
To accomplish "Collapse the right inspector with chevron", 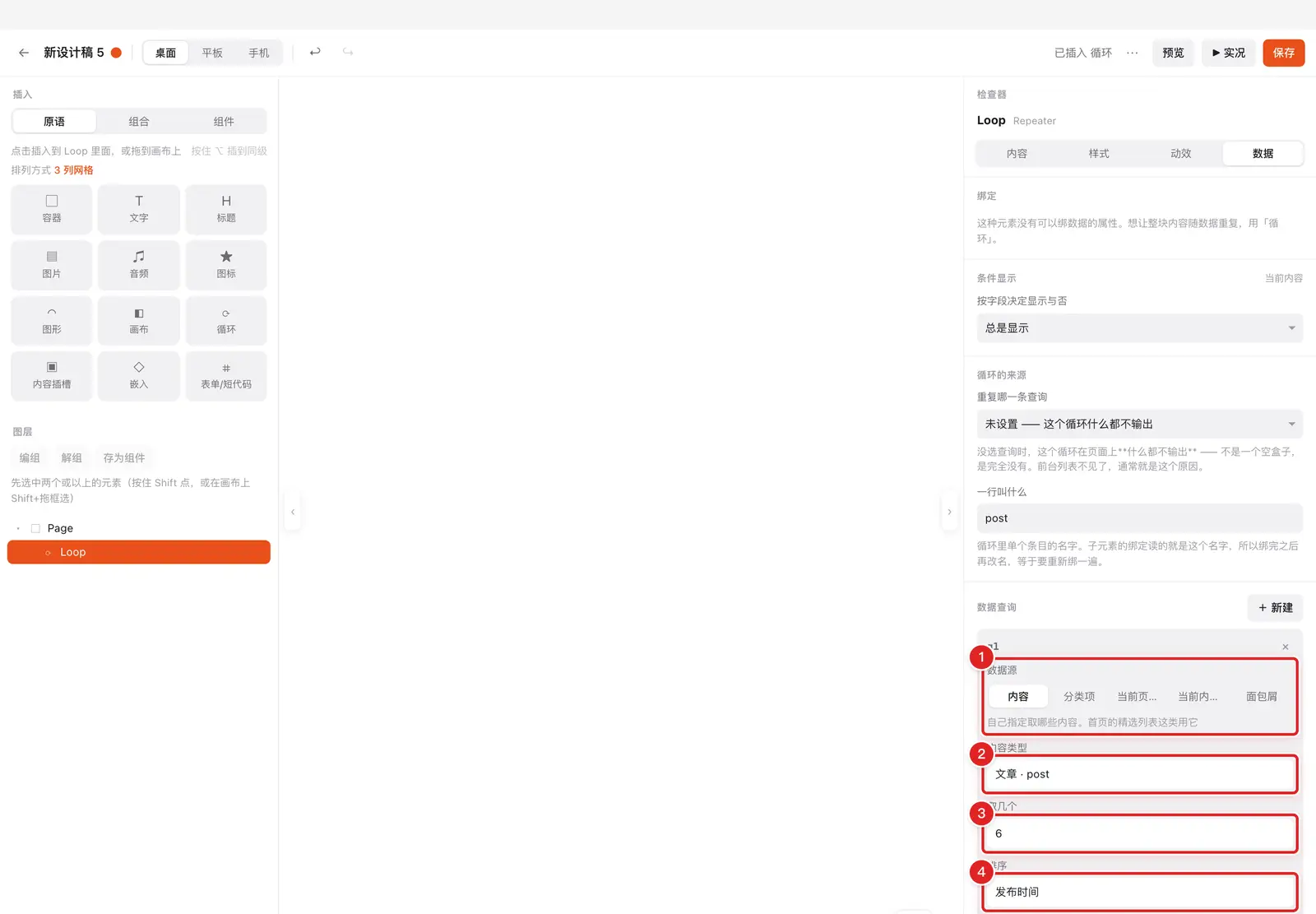I will [949, 512].
